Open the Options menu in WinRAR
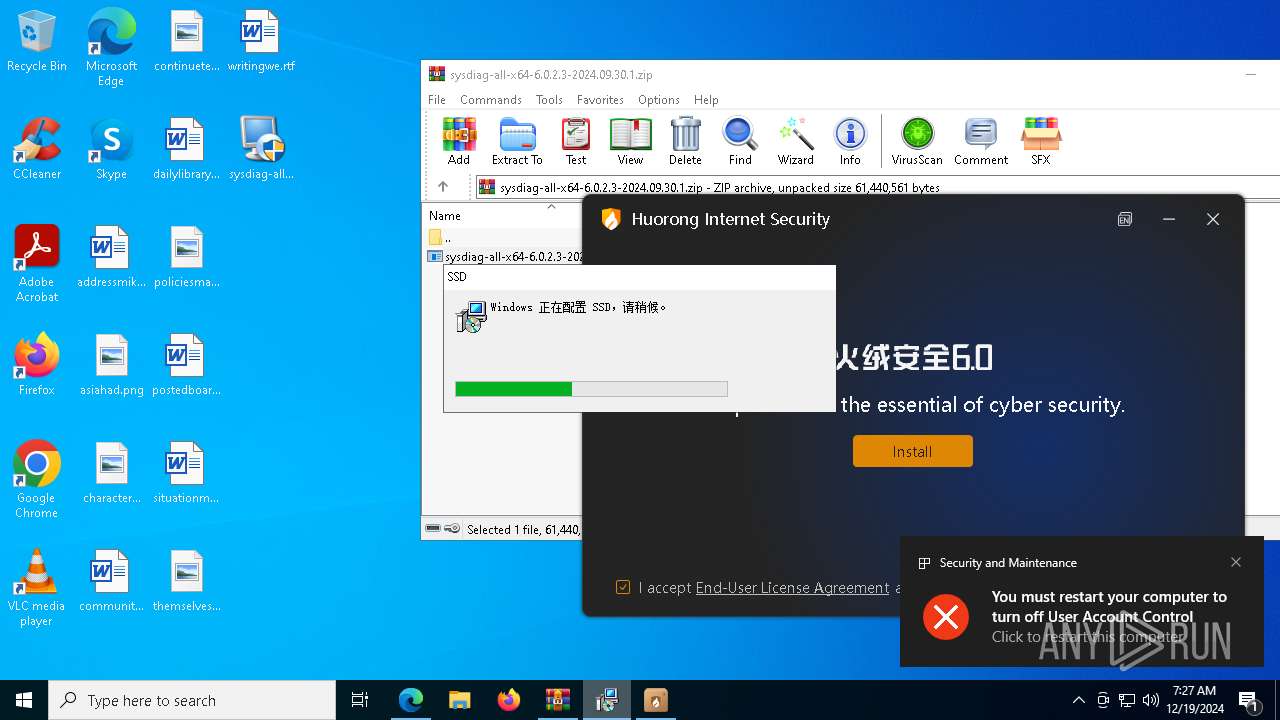Screen dimensions: 1280x720 659,100
